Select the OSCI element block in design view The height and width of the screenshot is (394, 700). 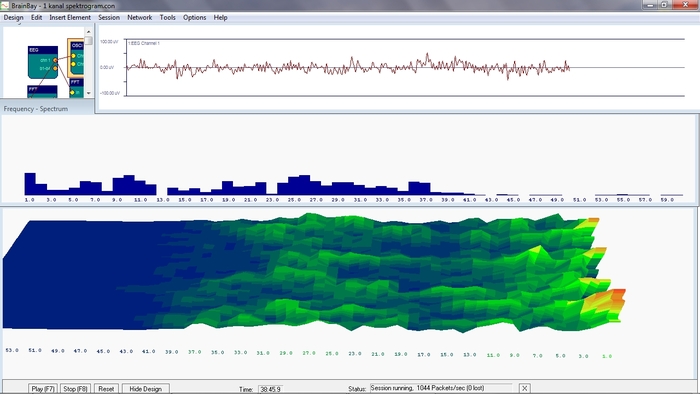point(76,57)
